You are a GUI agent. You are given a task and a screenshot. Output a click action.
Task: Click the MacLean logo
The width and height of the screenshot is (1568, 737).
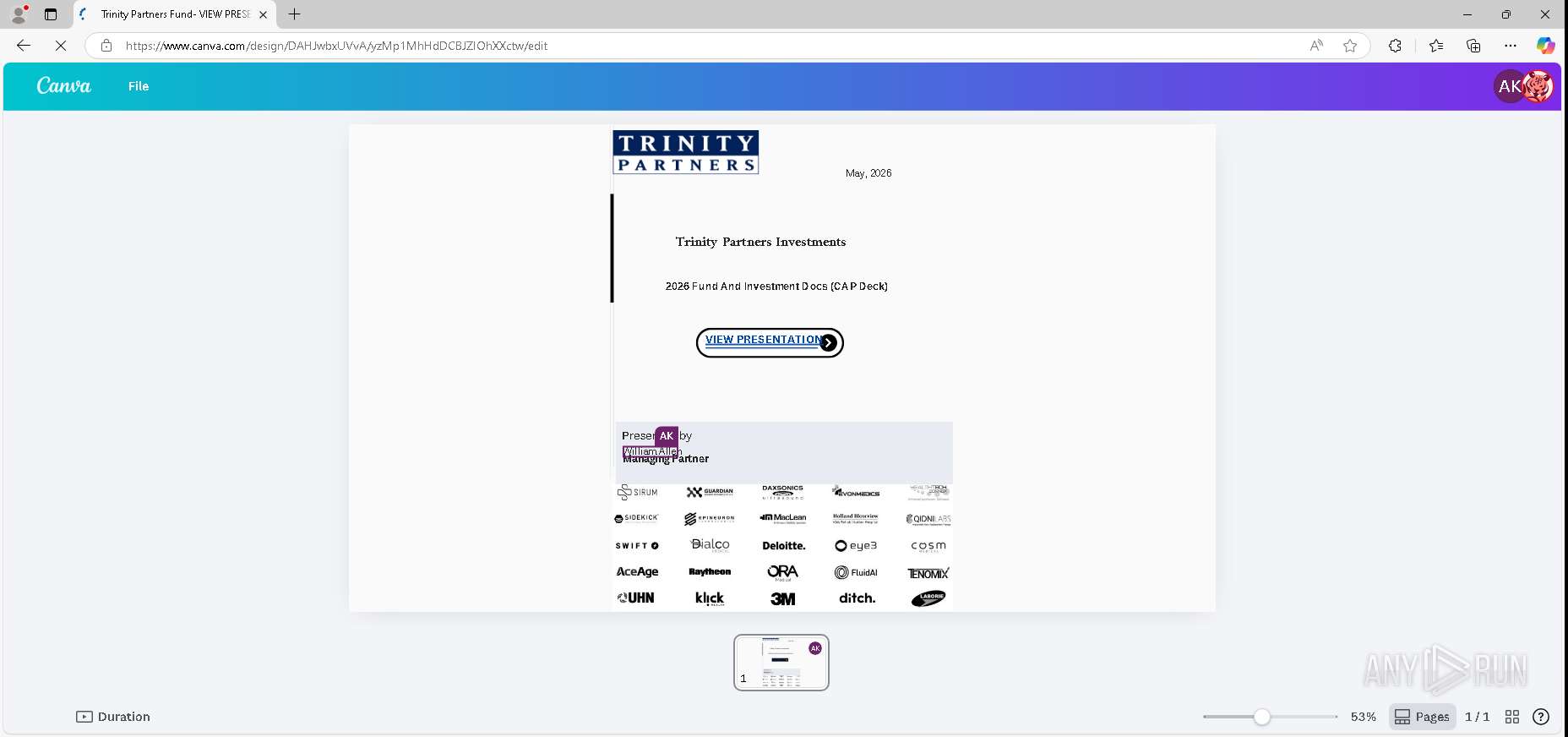point(783,518)
